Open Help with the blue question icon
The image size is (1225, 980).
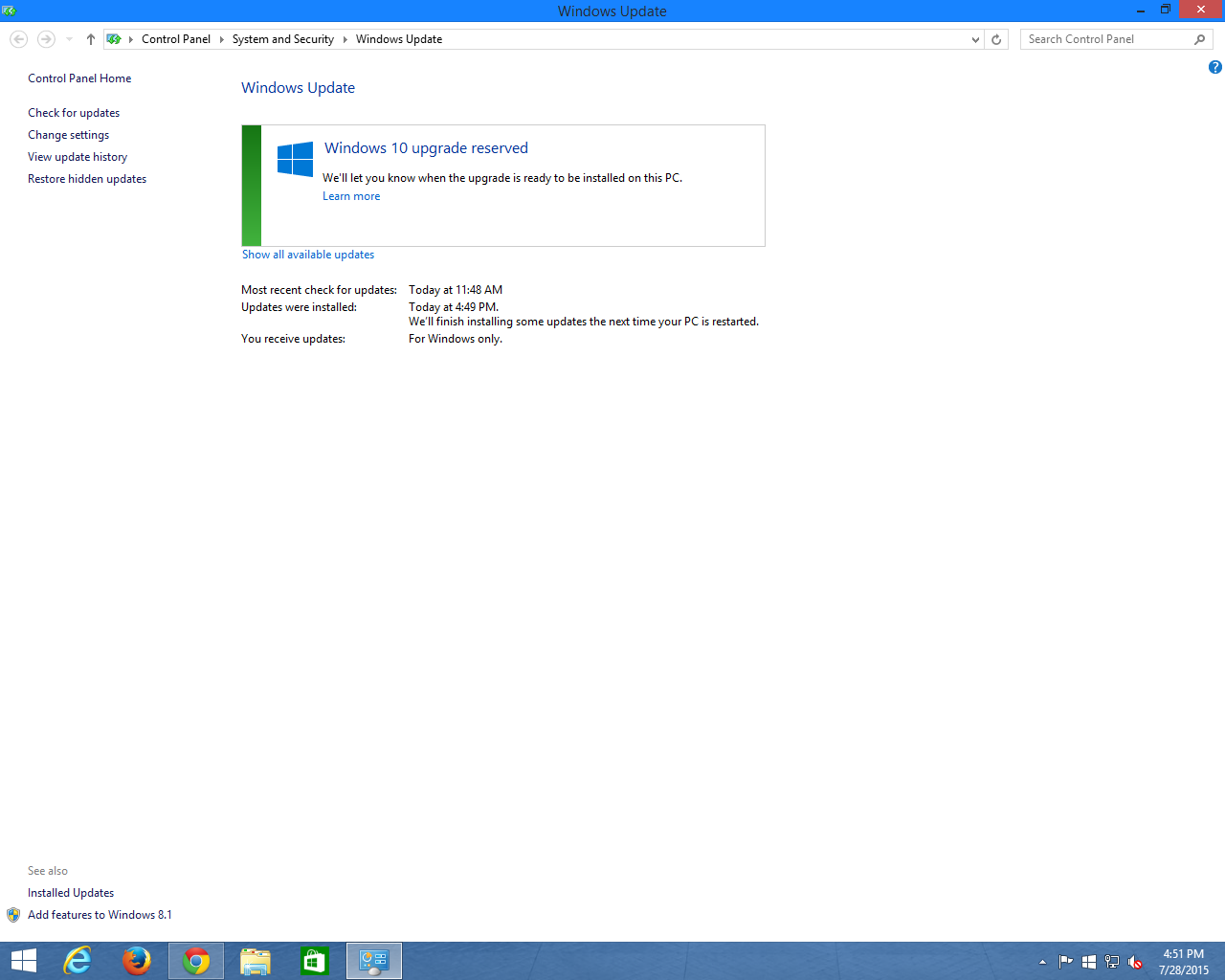click(x=1214, y=67)
